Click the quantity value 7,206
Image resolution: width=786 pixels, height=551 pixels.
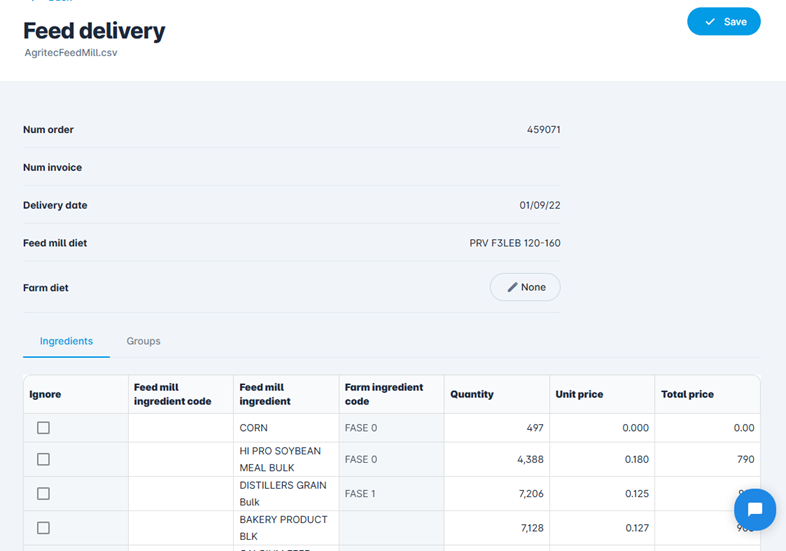tap(526, 494)
